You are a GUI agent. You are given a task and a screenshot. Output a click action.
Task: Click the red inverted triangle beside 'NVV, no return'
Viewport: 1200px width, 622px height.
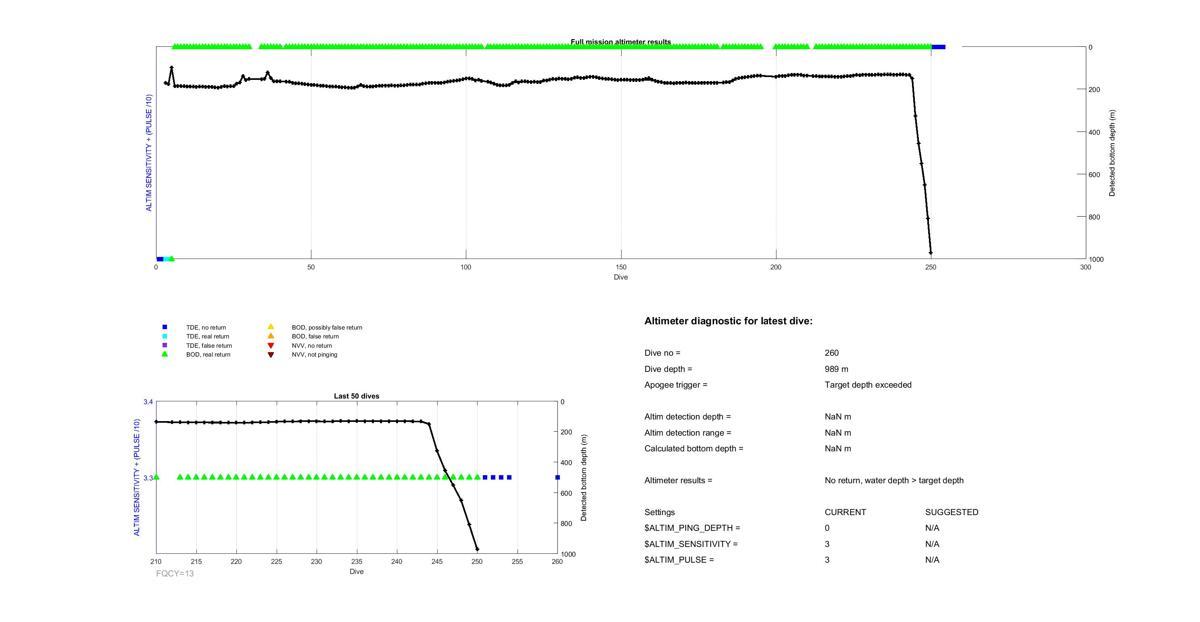click(270, 345)
